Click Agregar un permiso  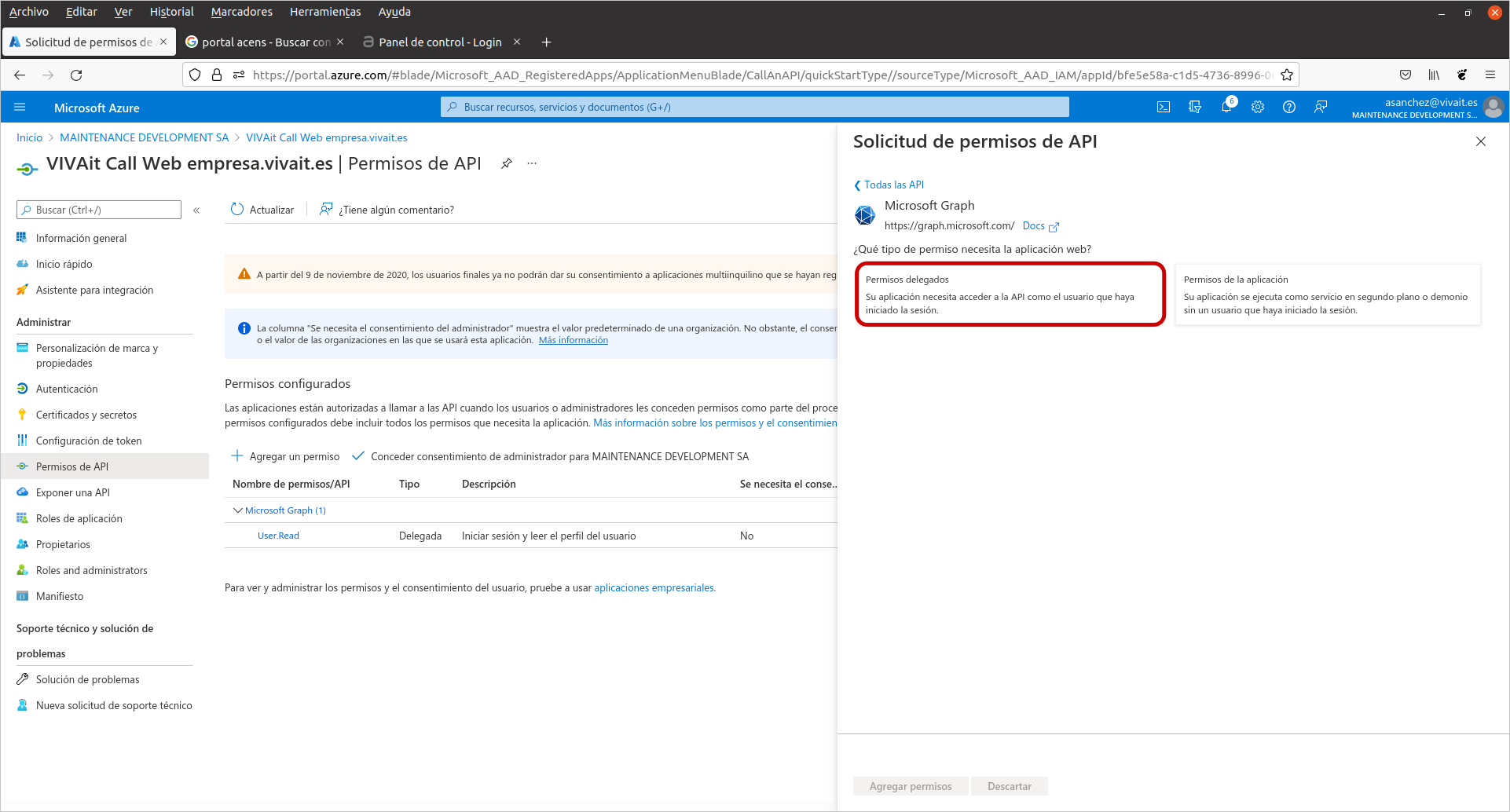(x=286, y=456)
